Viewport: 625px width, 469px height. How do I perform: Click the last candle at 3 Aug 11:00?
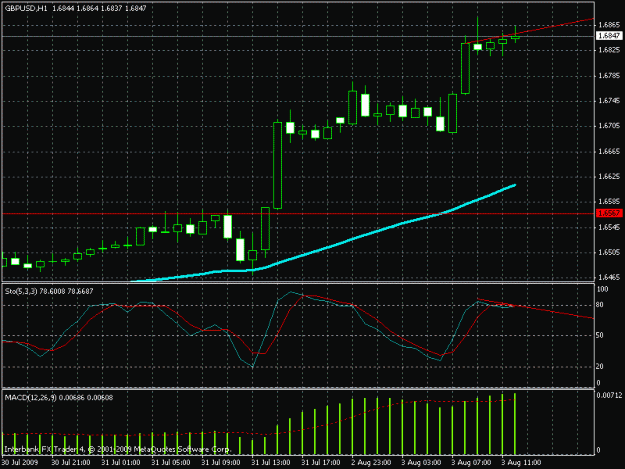tap(515, 38)
